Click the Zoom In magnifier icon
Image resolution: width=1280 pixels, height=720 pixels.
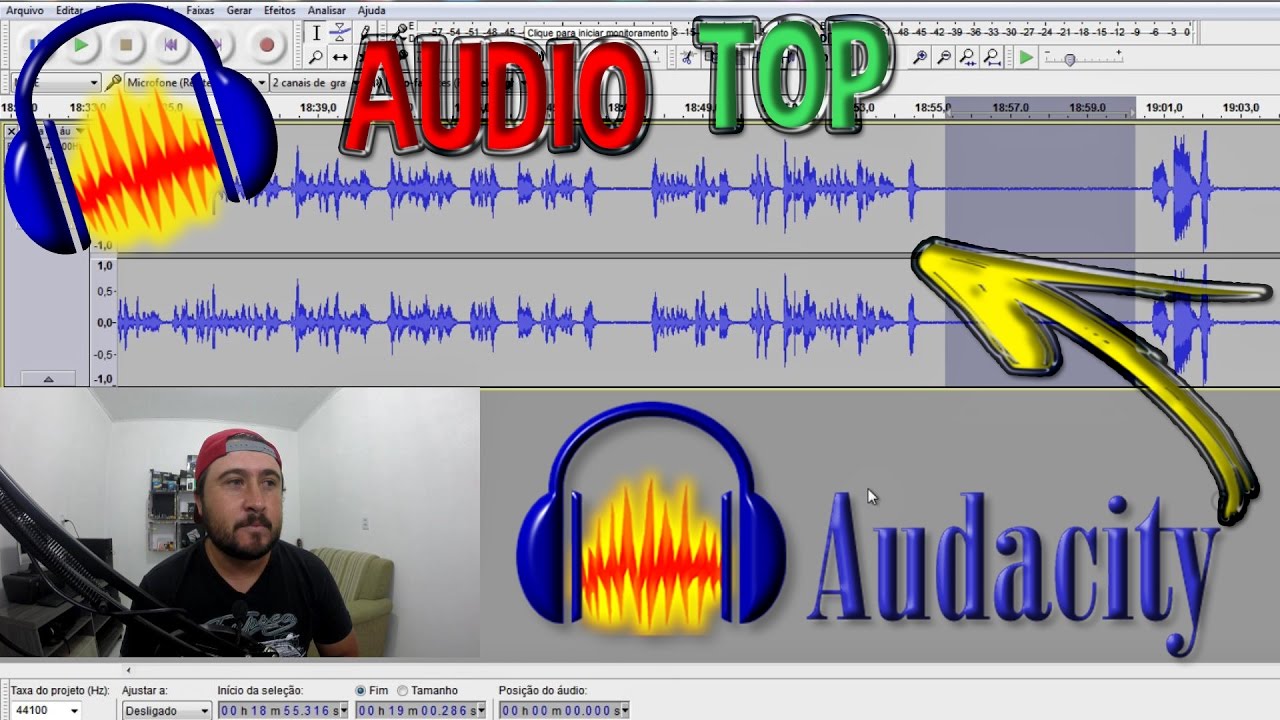[920, 57]
